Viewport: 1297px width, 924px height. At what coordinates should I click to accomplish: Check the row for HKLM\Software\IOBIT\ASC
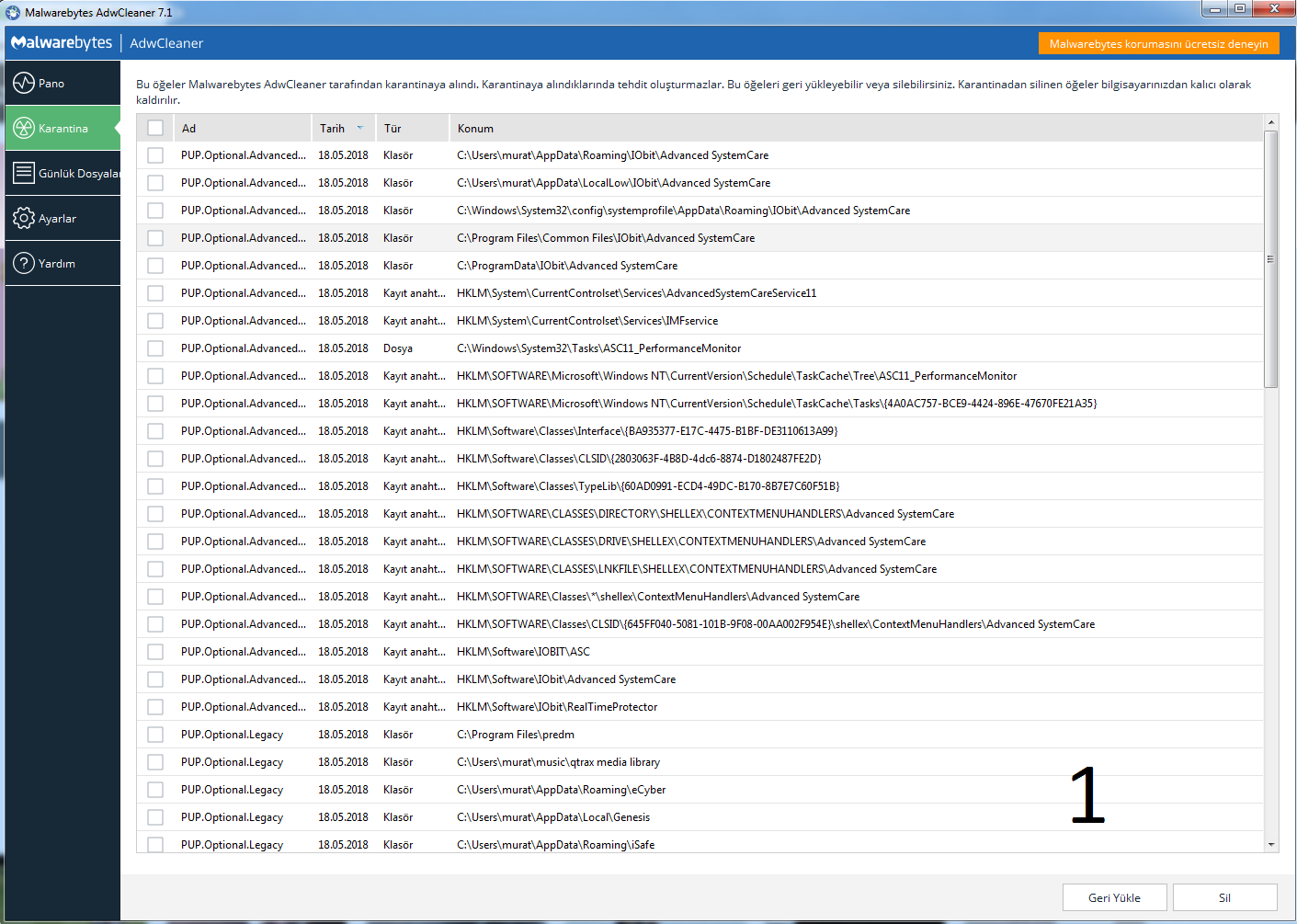click(155, 652)
